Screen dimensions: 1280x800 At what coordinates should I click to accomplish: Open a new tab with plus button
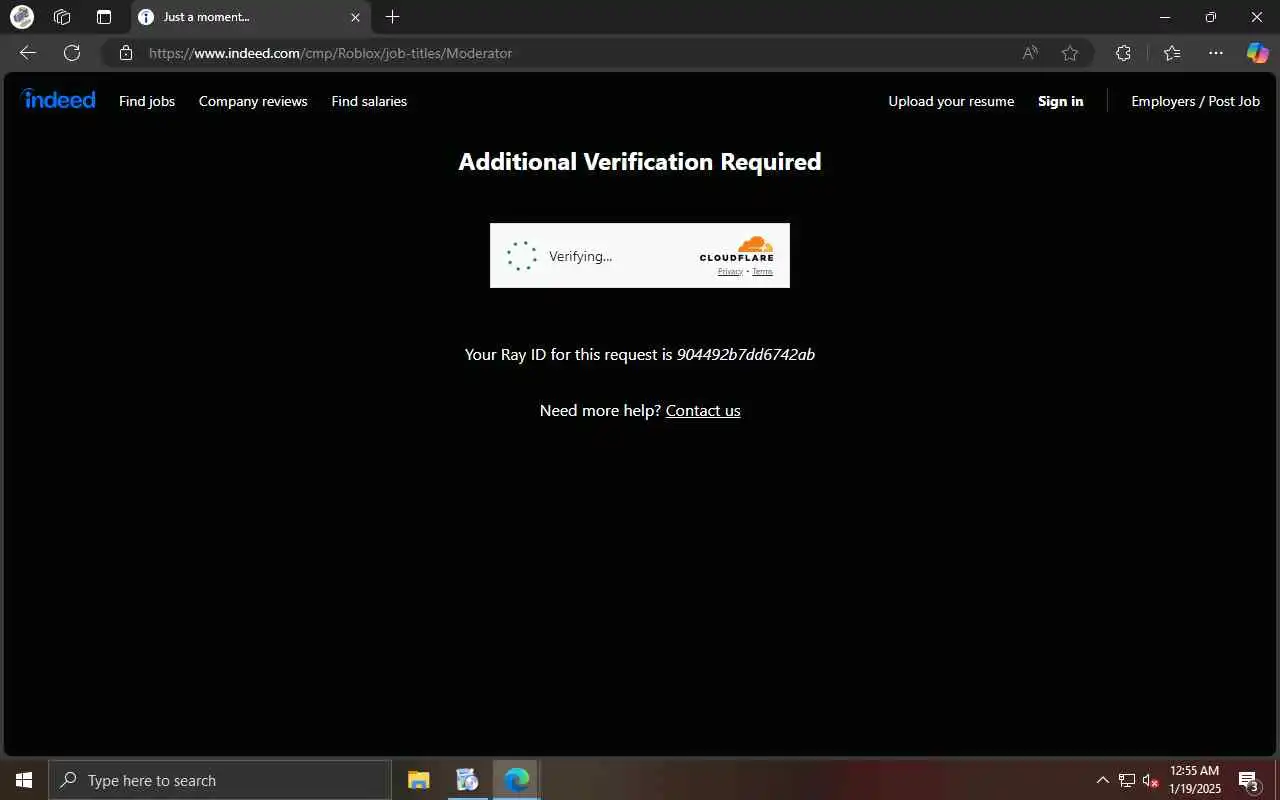click(x=393, y=17)
